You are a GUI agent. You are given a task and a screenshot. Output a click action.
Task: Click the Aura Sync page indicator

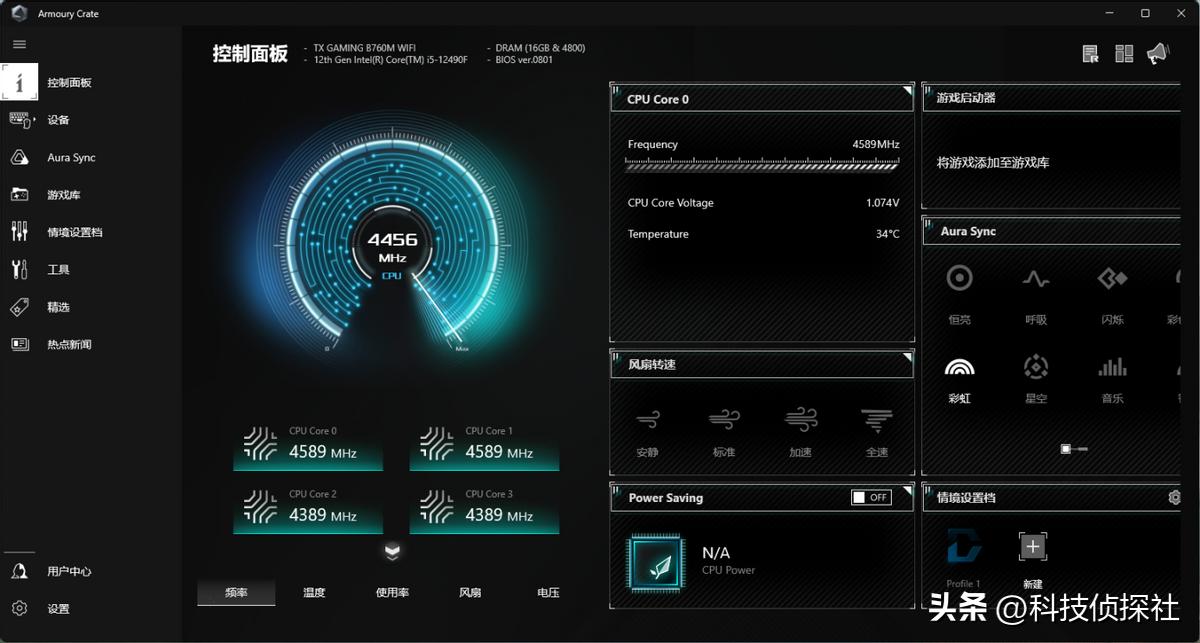click(x=1074, y=449)
